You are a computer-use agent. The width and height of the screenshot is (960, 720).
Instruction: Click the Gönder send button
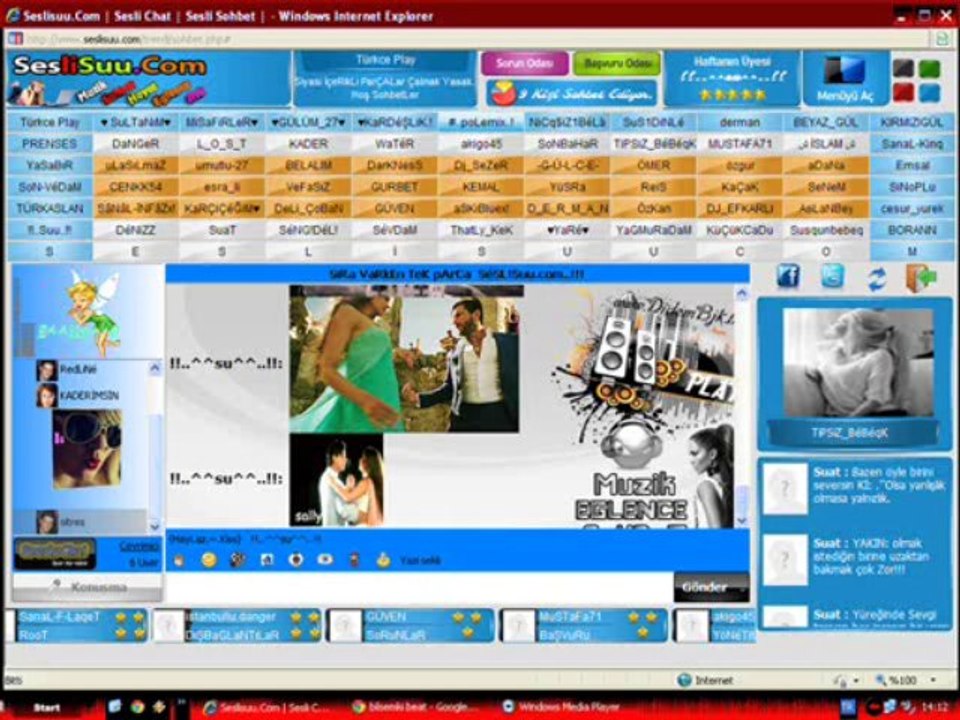coord(711,587)
